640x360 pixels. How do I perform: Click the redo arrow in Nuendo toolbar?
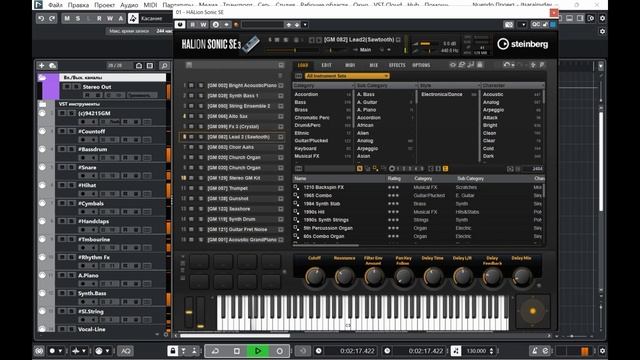[x=52, y=18]
